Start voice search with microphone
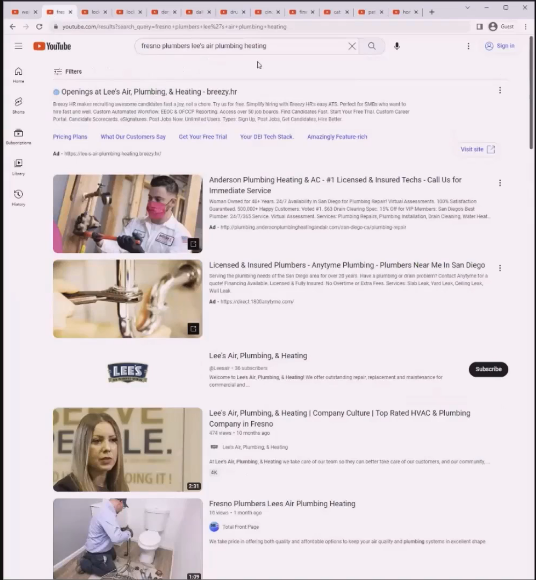 tap(397, 46)
